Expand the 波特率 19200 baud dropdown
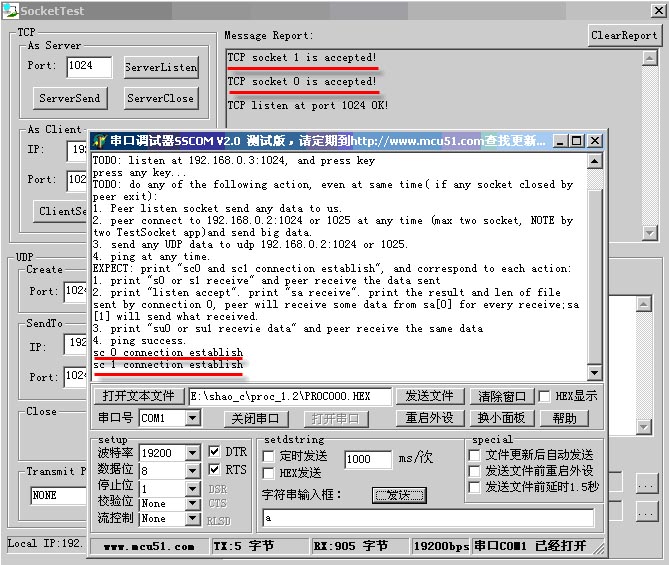Screen dimensions: 669x565 tap(193, 453)
